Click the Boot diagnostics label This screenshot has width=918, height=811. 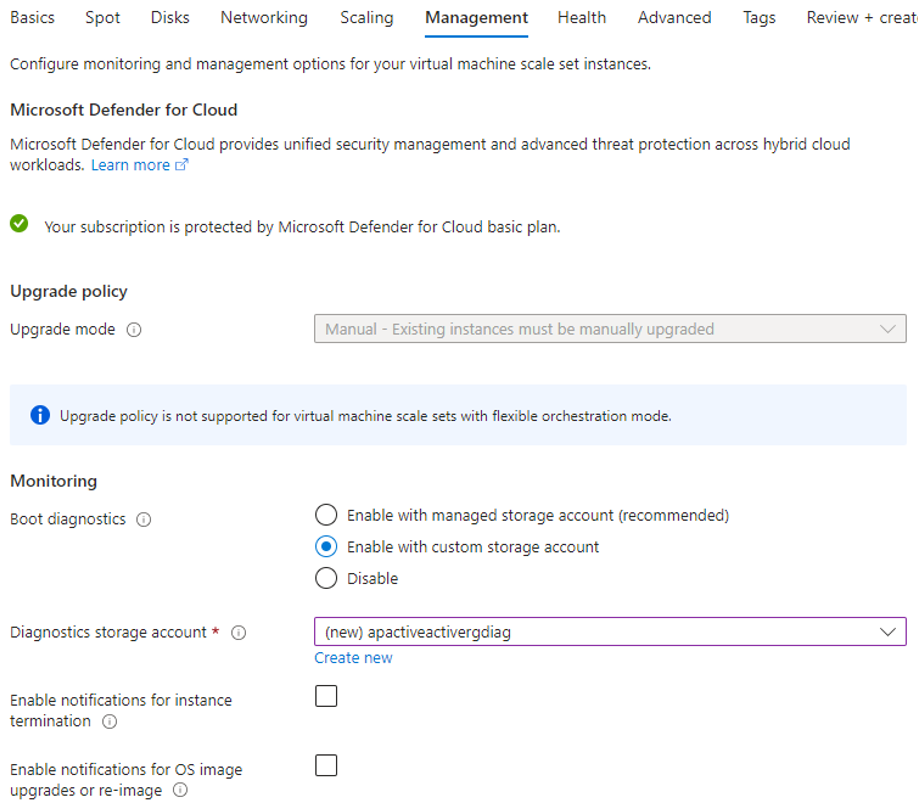coord(68,519)
